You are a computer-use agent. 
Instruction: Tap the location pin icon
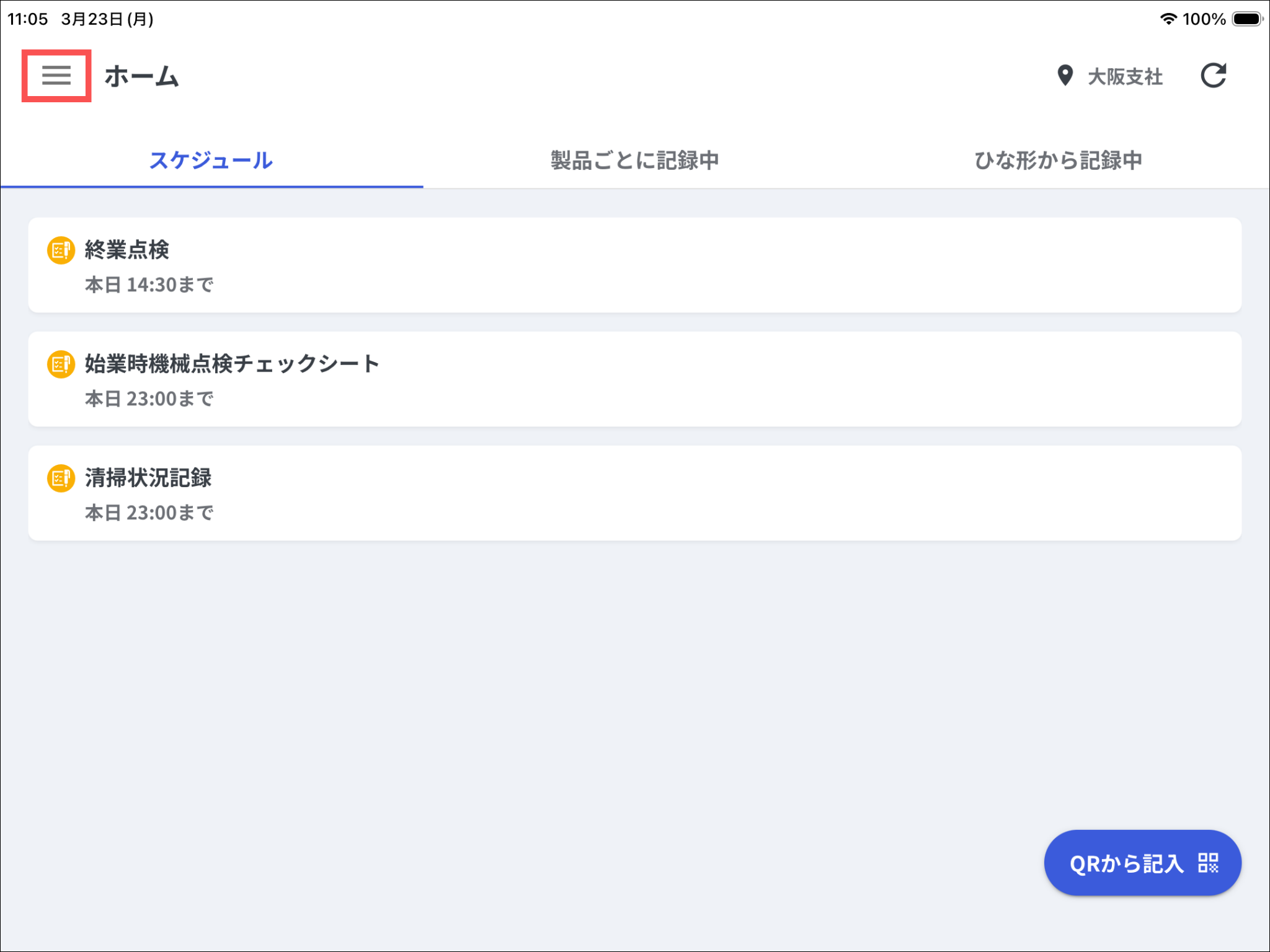(x=1065, y=76)
